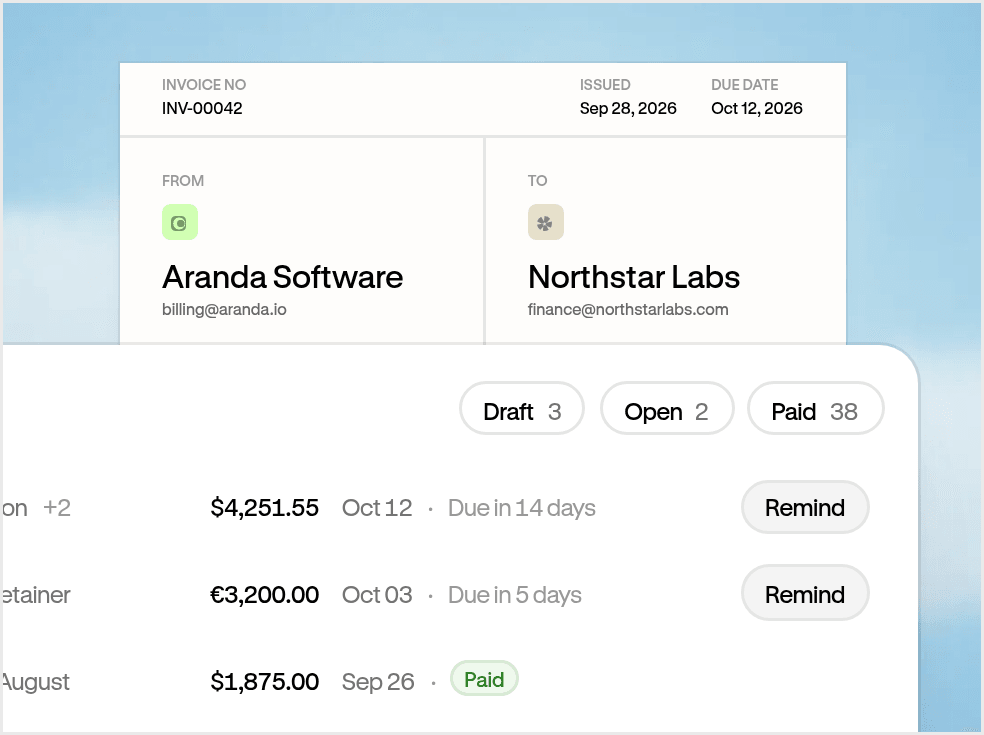Click the Sep 26 date in list
The image size is (984, 735).
378,682
